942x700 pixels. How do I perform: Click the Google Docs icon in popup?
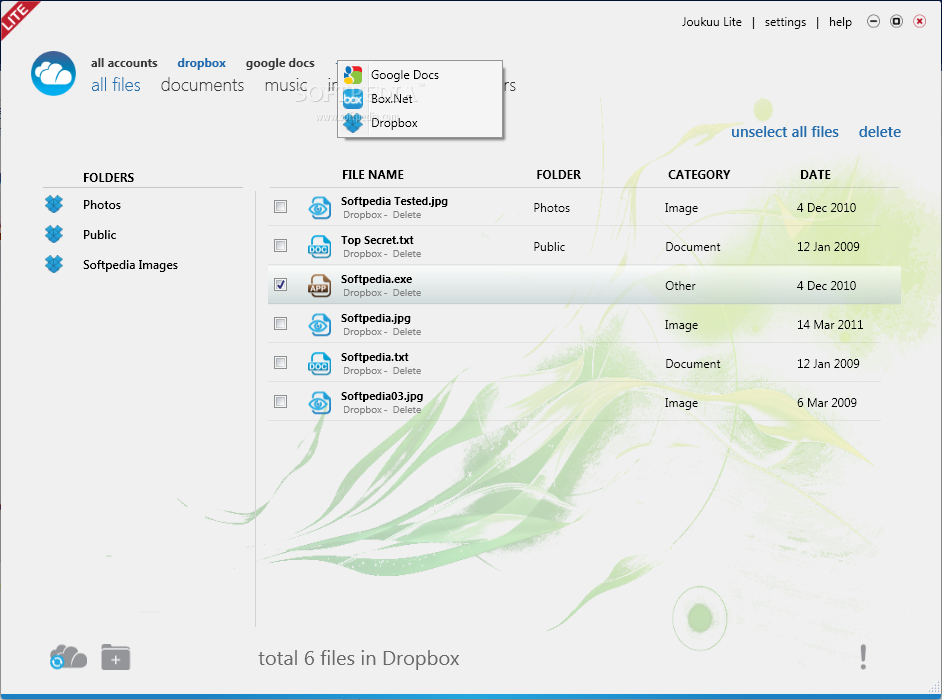tap(353, 75)
